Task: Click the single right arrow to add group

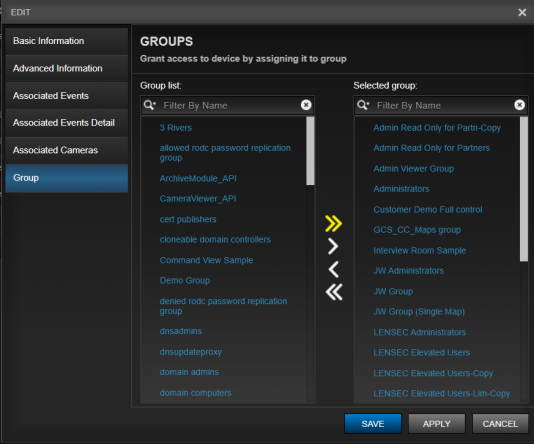Action: pos(333,246)
